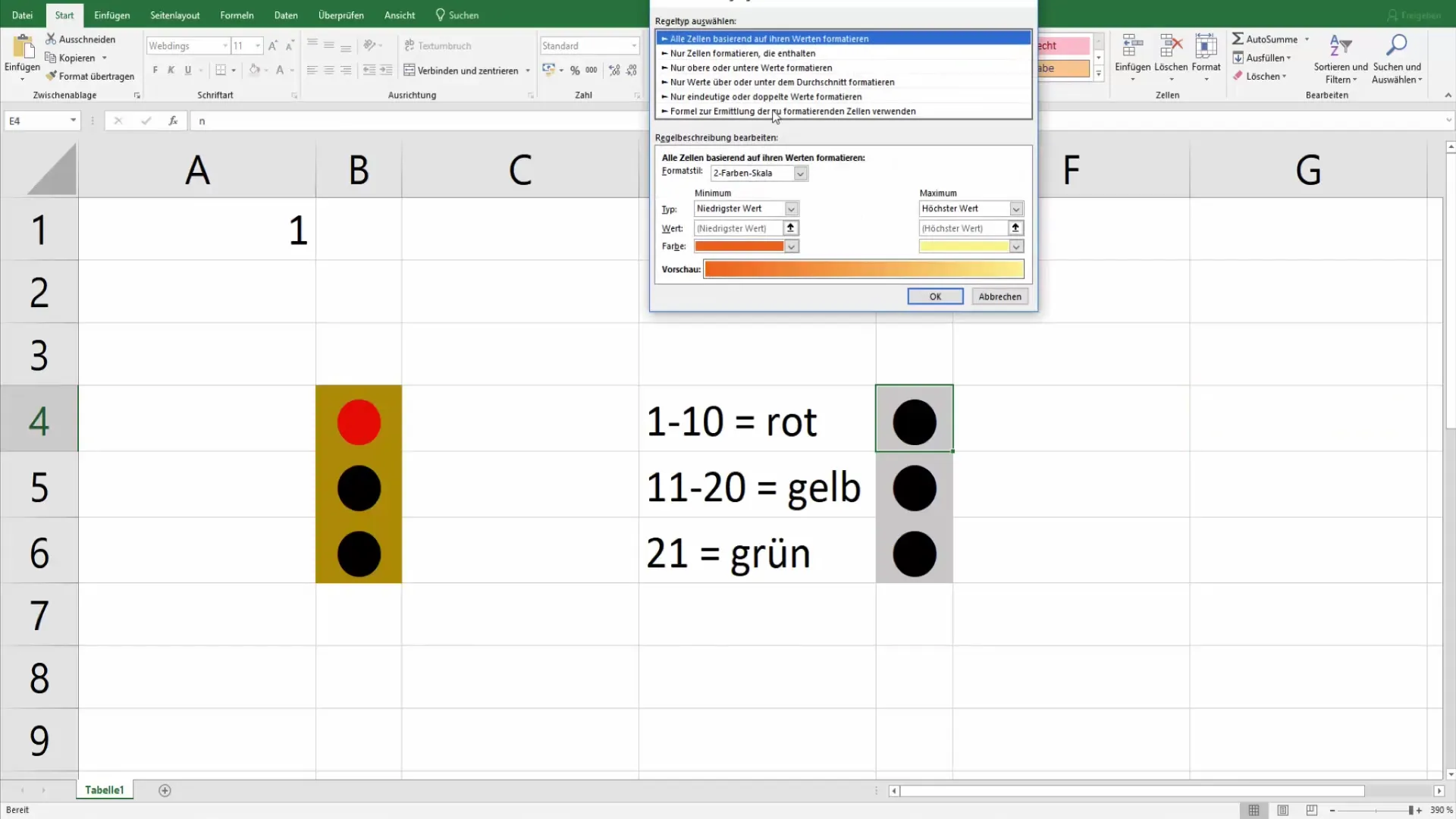Align text to bottom of cell

click(346, 45)
